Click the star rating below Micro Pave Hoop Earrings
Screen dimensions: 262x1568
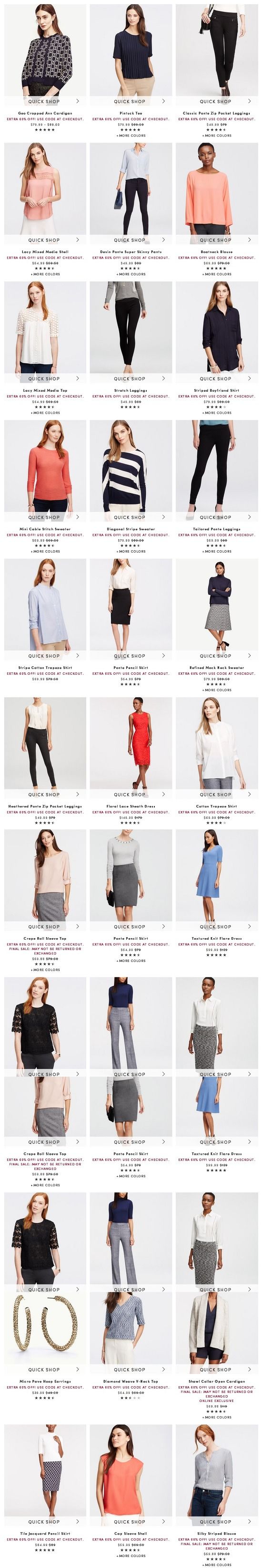[44, 1398]
